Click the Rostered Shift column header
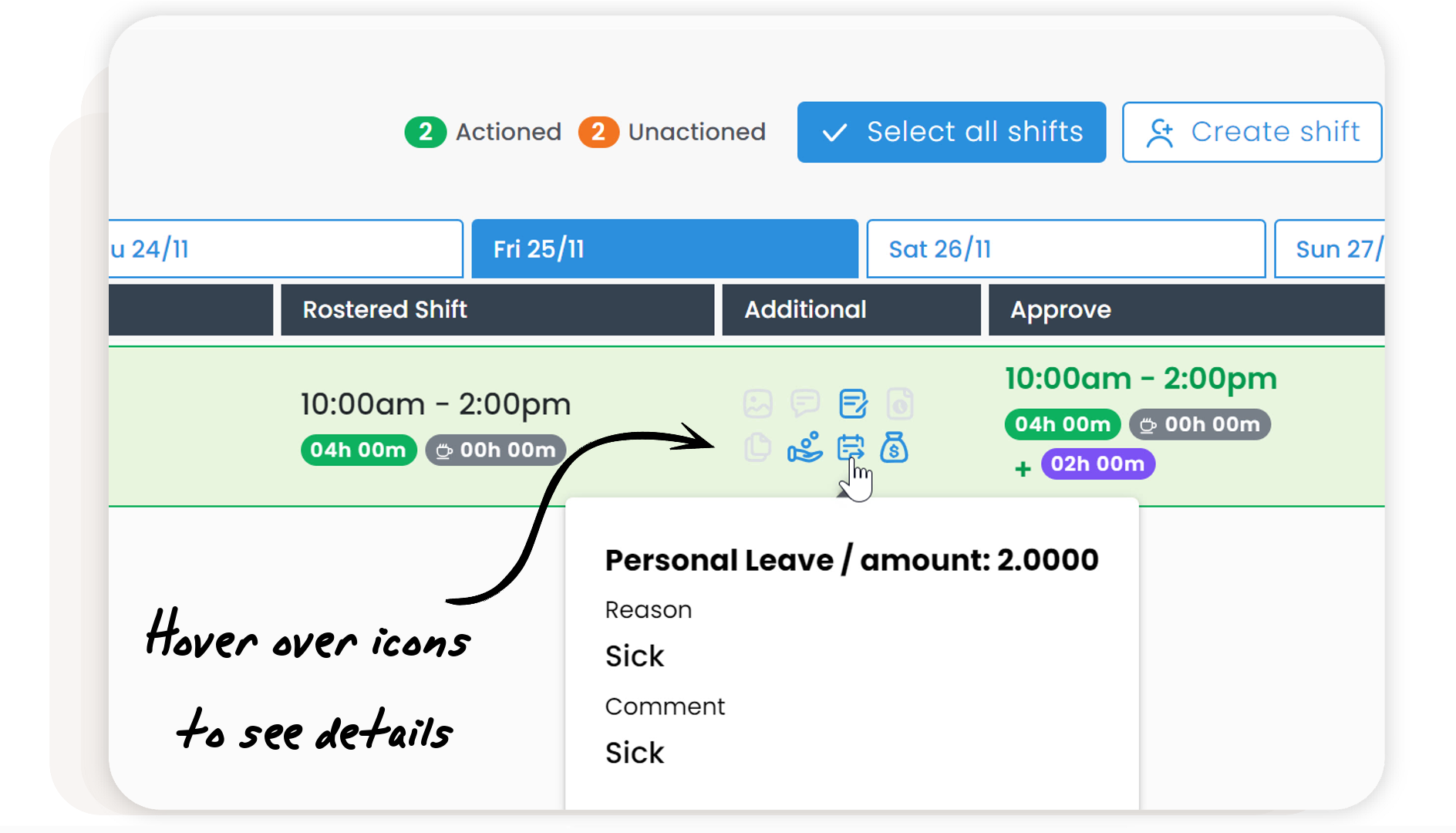This screenshot has width=1456, height=833. click(x=497, y=310)
